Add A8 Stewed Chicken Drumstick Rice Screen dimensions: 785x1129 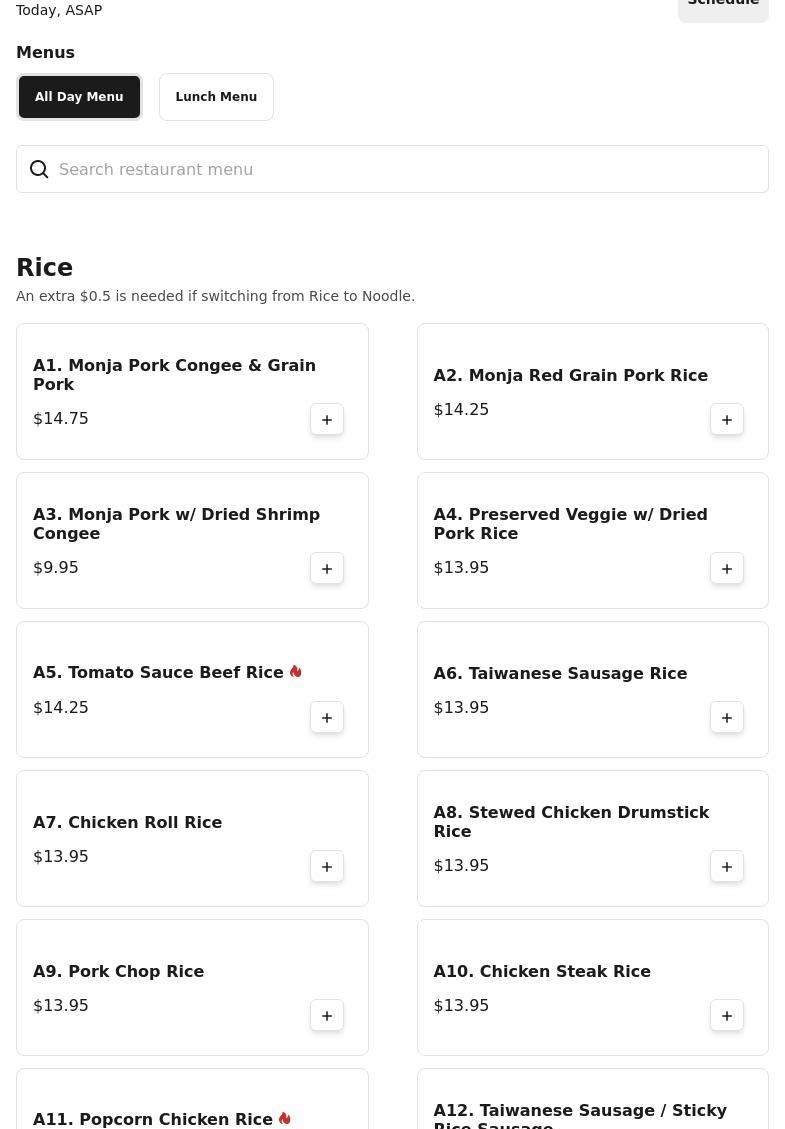pyautogui.click(x=727, y=867)
